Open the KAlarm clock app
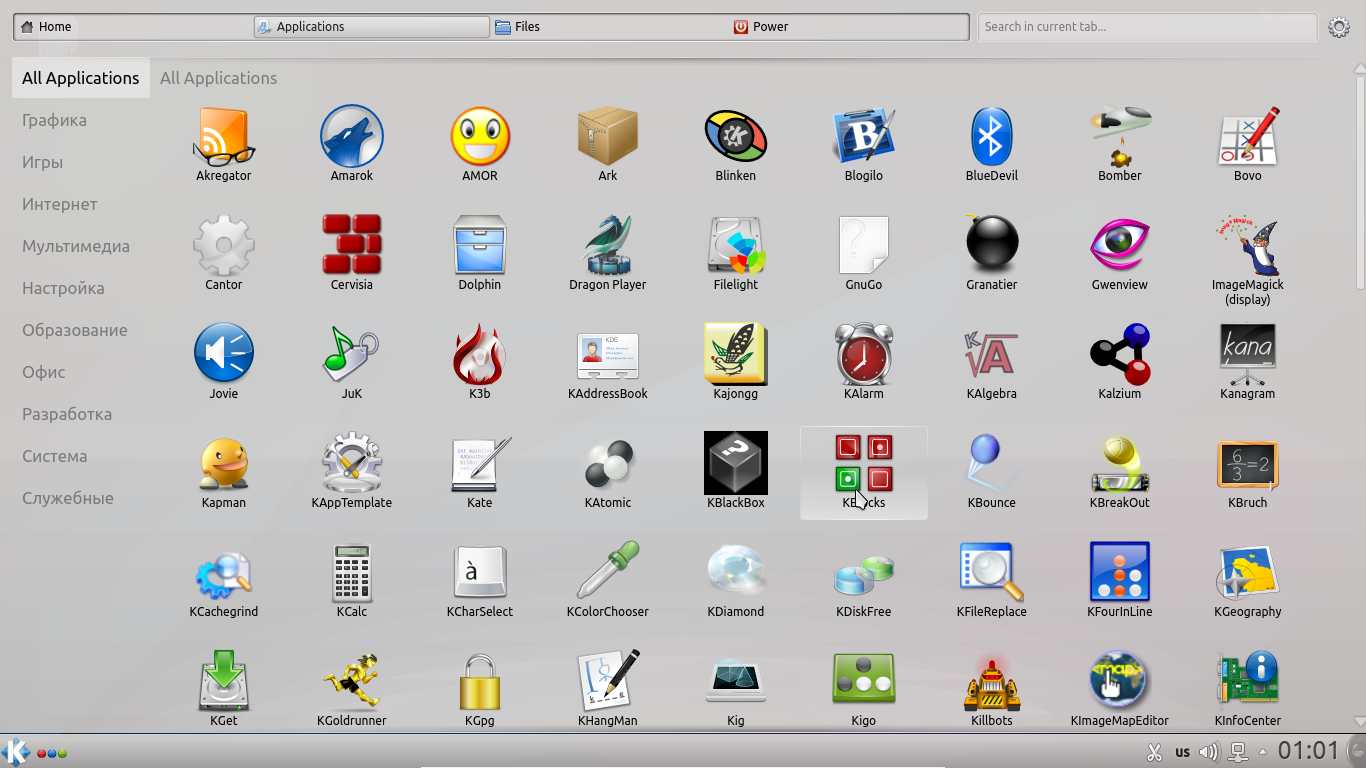Screen dimensions: 1366x768 coord(864,363)
